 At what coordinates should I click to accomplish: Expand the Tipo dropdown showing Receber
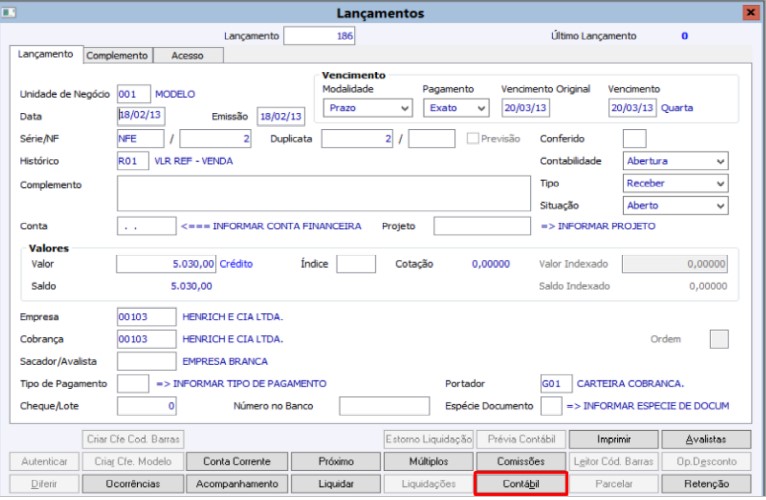675,183
